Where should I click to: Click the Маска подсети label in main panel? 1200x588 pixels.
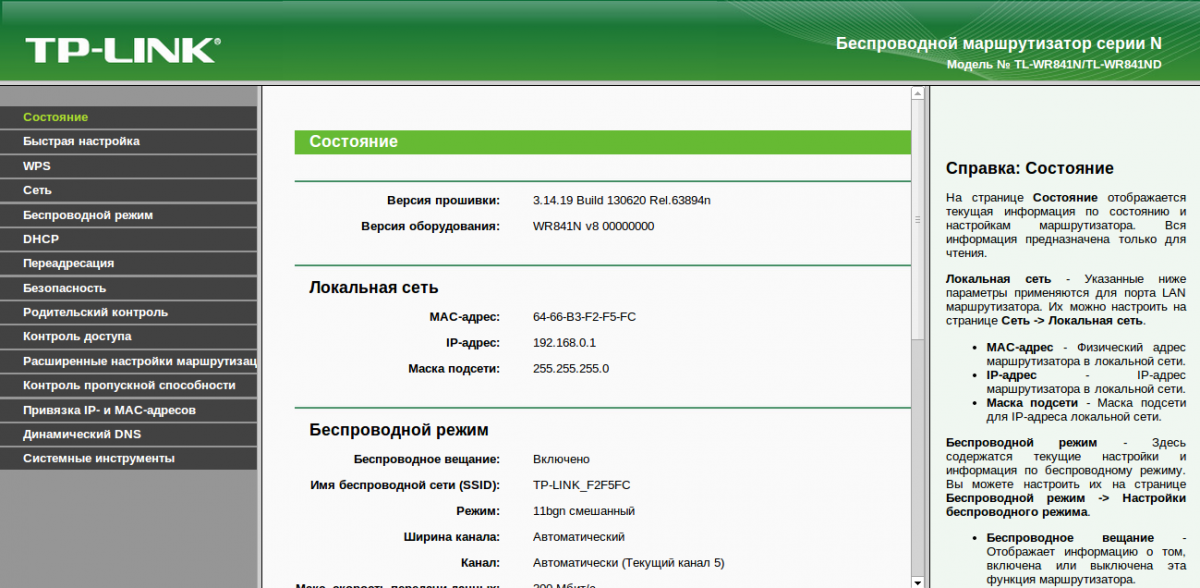(x=454, y=368)
